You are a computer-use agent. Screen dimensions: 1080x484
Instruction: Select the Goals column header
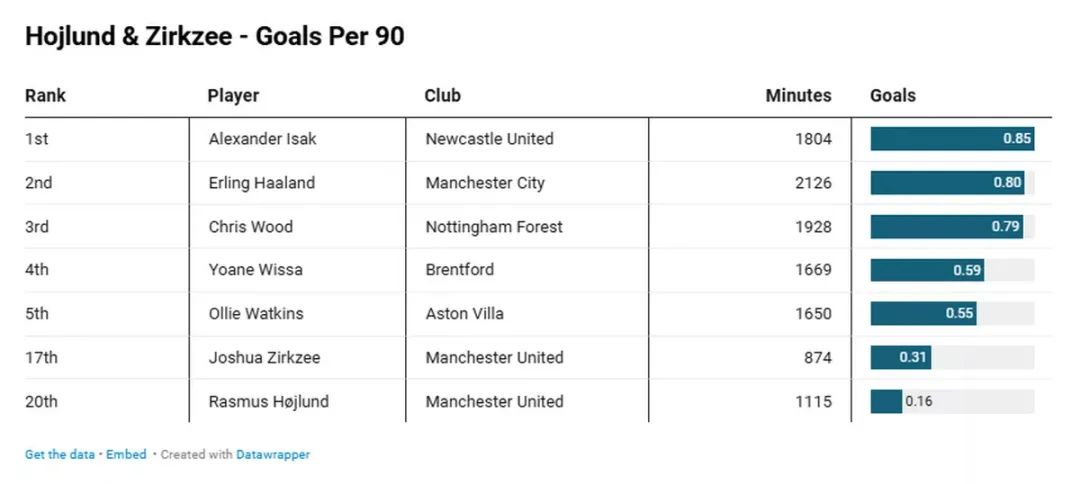click(893, 96)
